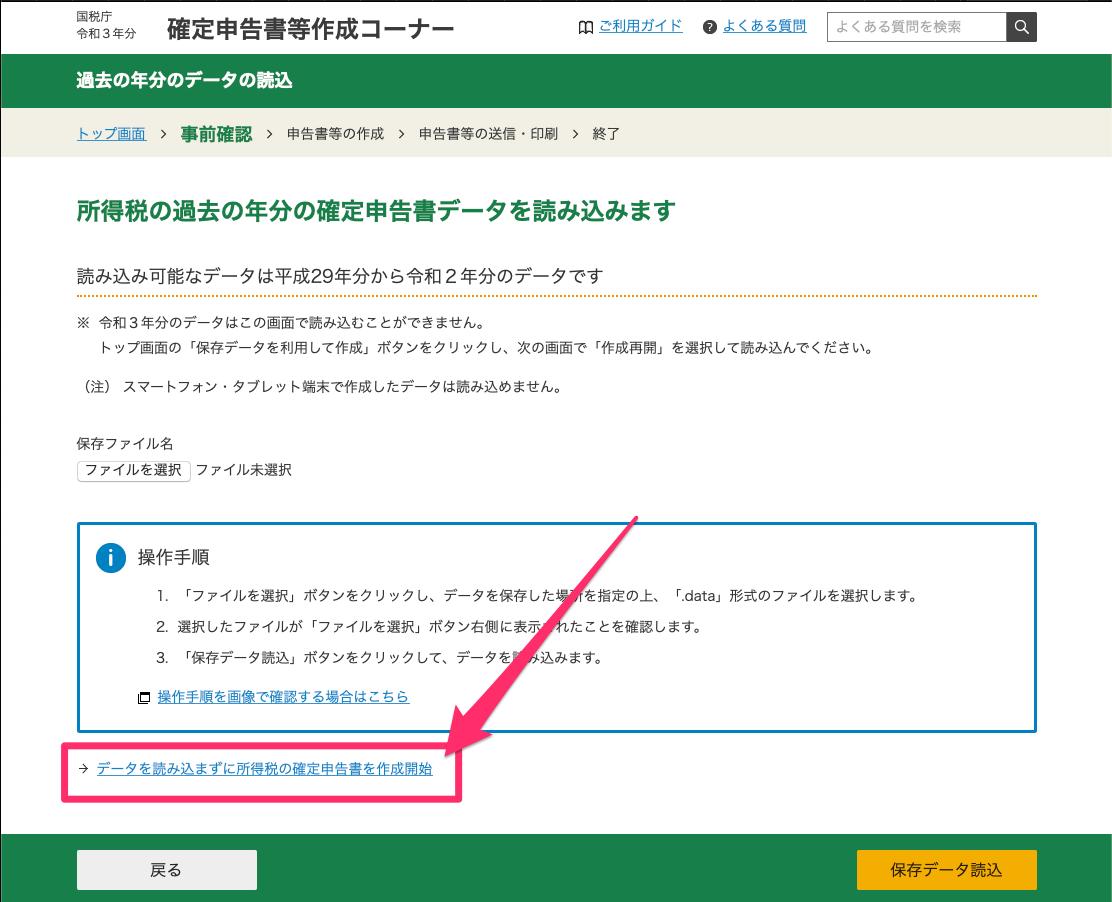Click the search magnifier icon
The height and width of the screenshot is (902, 1112).
1021,27
